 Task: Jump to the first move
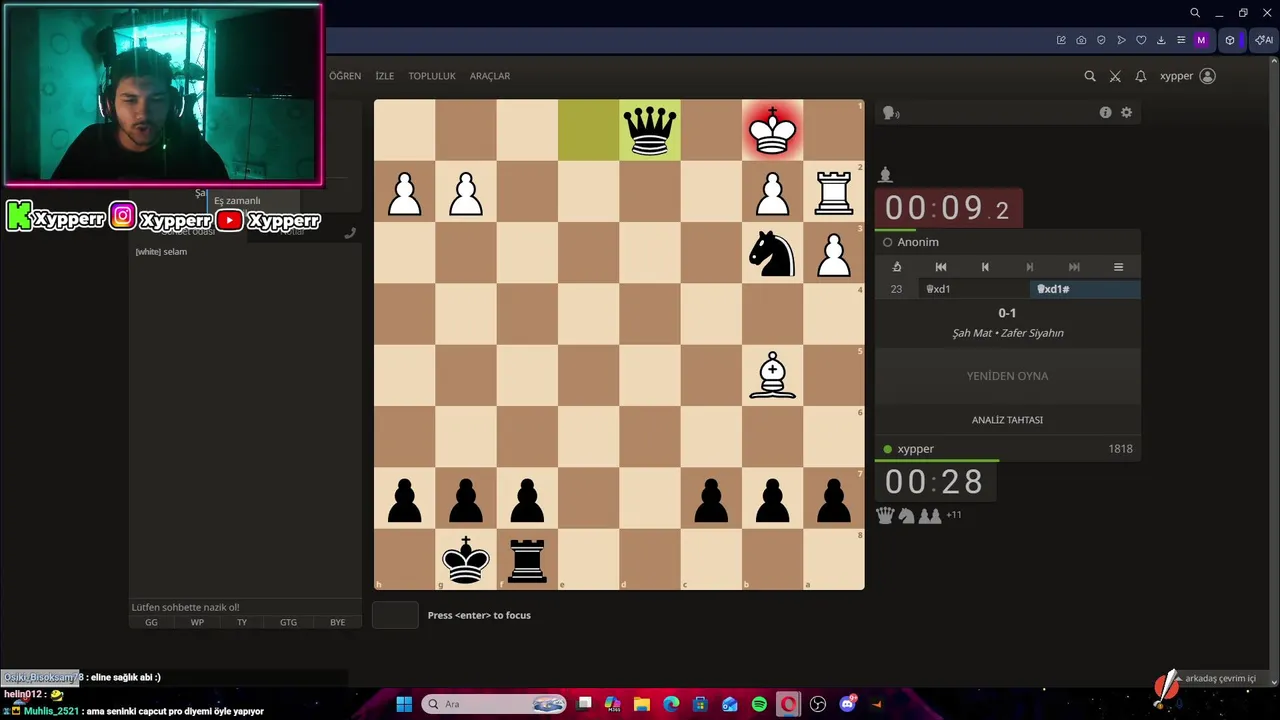(941, 267)
